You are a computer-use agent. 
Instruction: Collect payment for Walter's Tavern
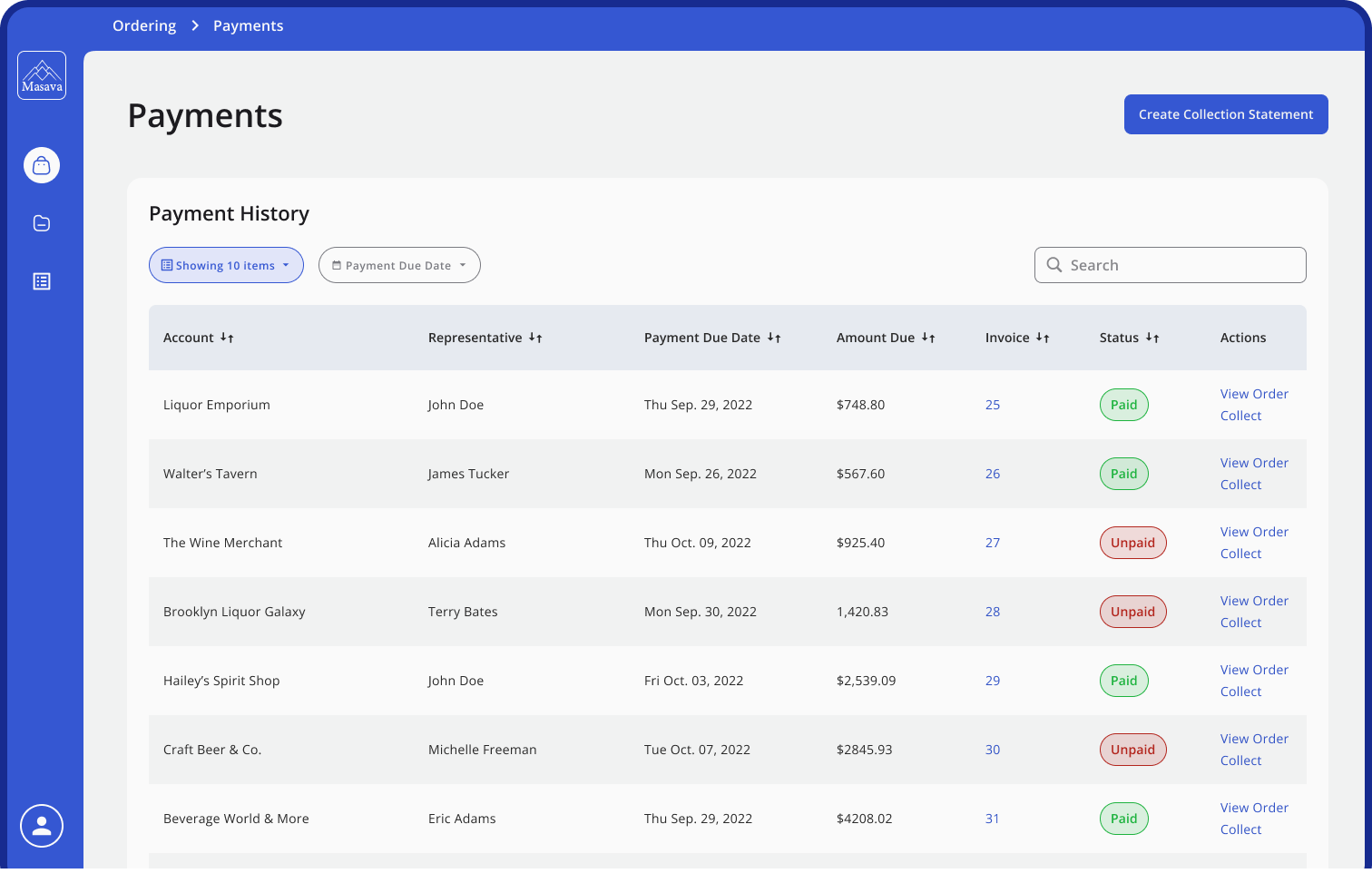coord(1240,485)
